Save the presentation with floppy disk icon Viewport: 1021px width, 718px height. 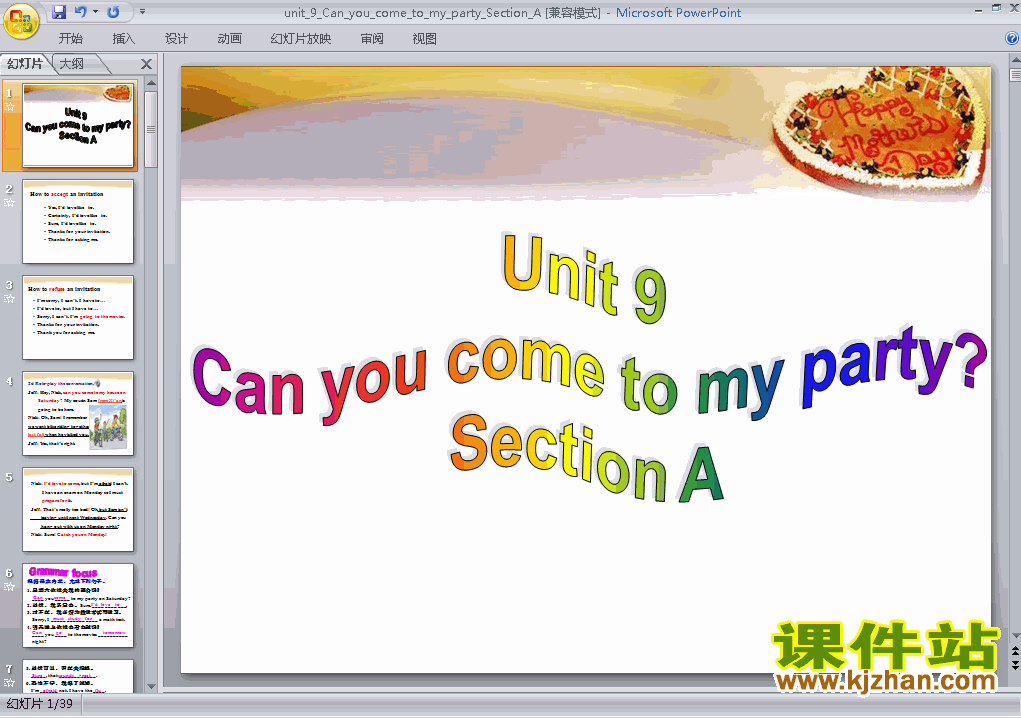click(x=59, y=12)
